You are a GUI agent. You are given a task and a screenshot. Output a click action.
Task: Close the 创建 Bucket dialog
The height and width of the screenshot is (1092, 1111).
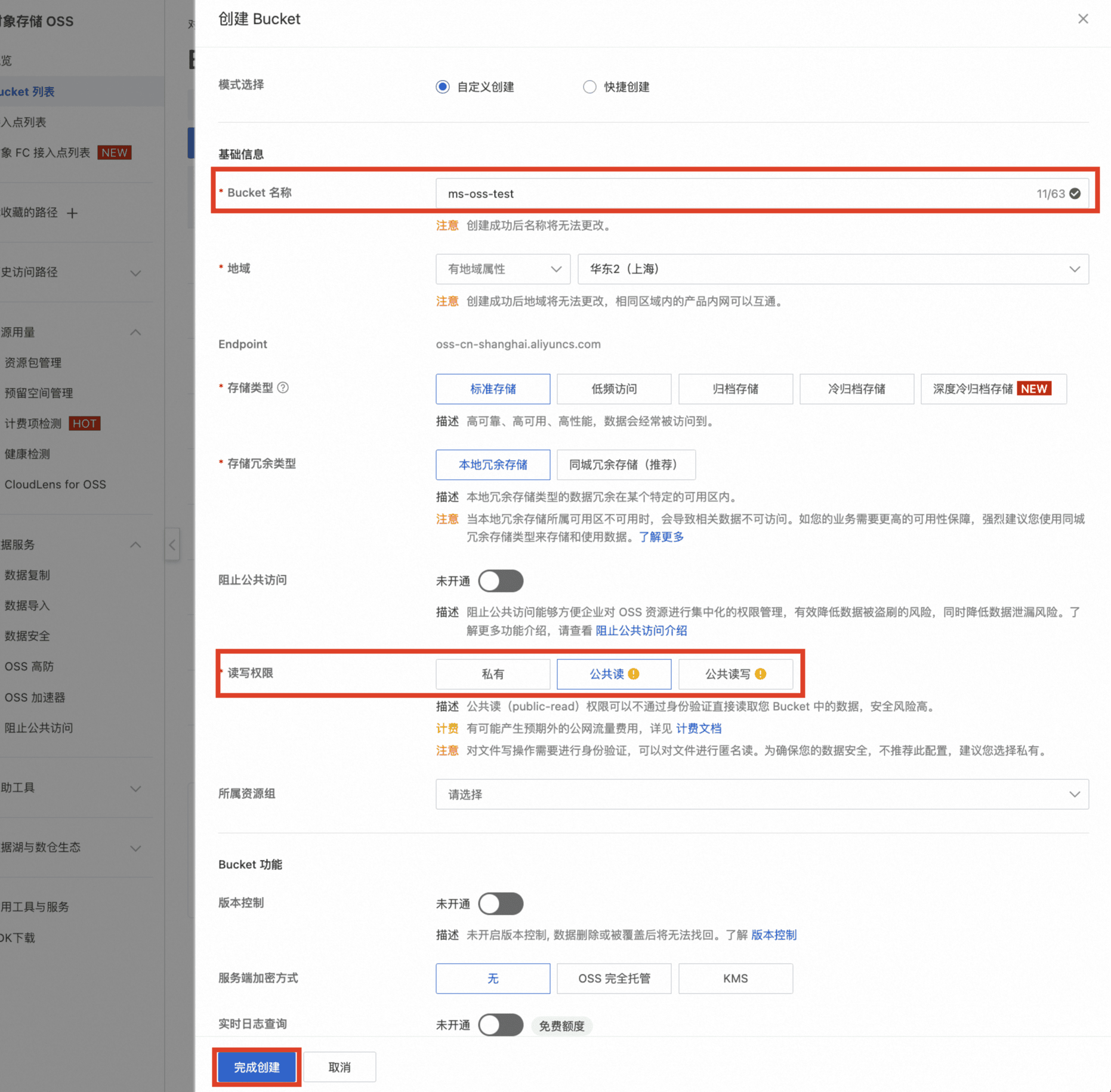click(x=1083, y=19)
